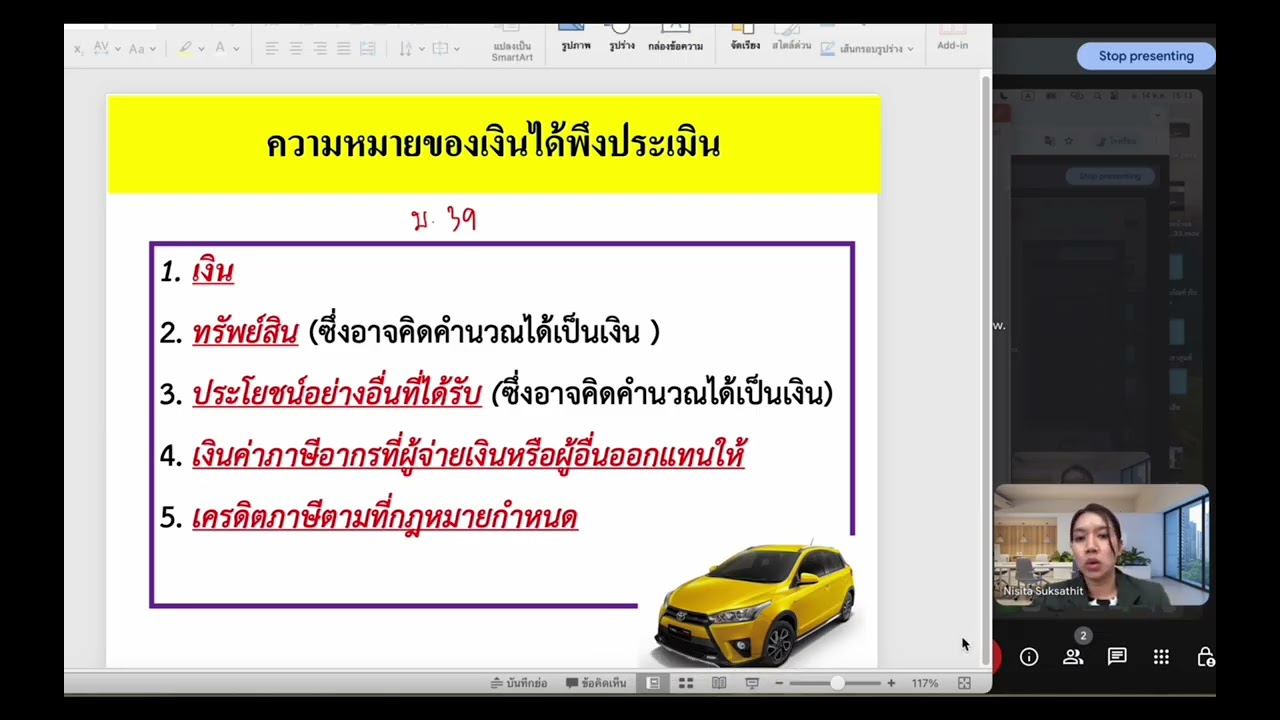The height and width of the screenshot is (720, 1280).
Task: Click the underlined word เงิน in item 1
Action: [213, 271]
